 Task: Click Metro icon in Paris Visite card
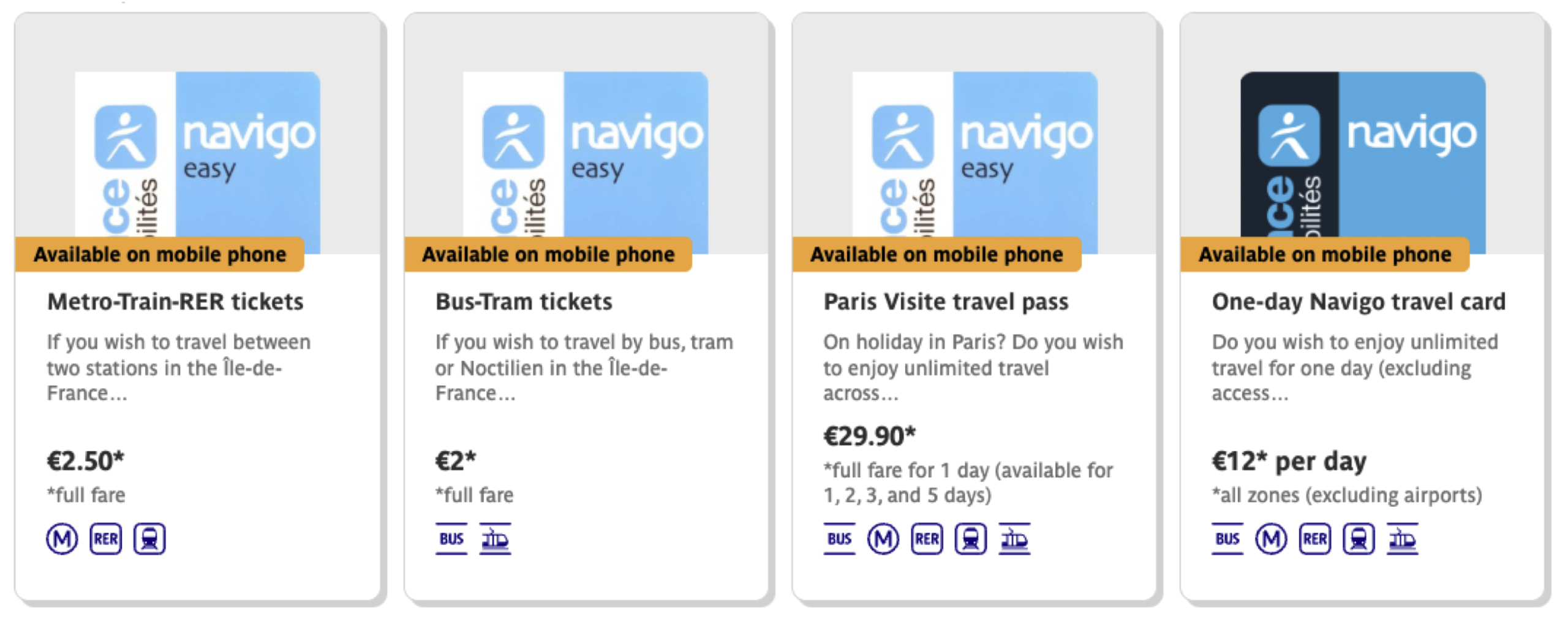pos(883,539)
